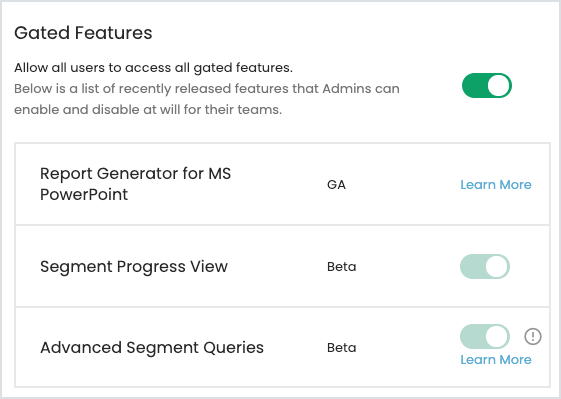Turn off the Advanced Segment Queries toggle
Image resolution: width=561 pixels, height=399 pixels.
pyautogui.click(x=485, y=336)
